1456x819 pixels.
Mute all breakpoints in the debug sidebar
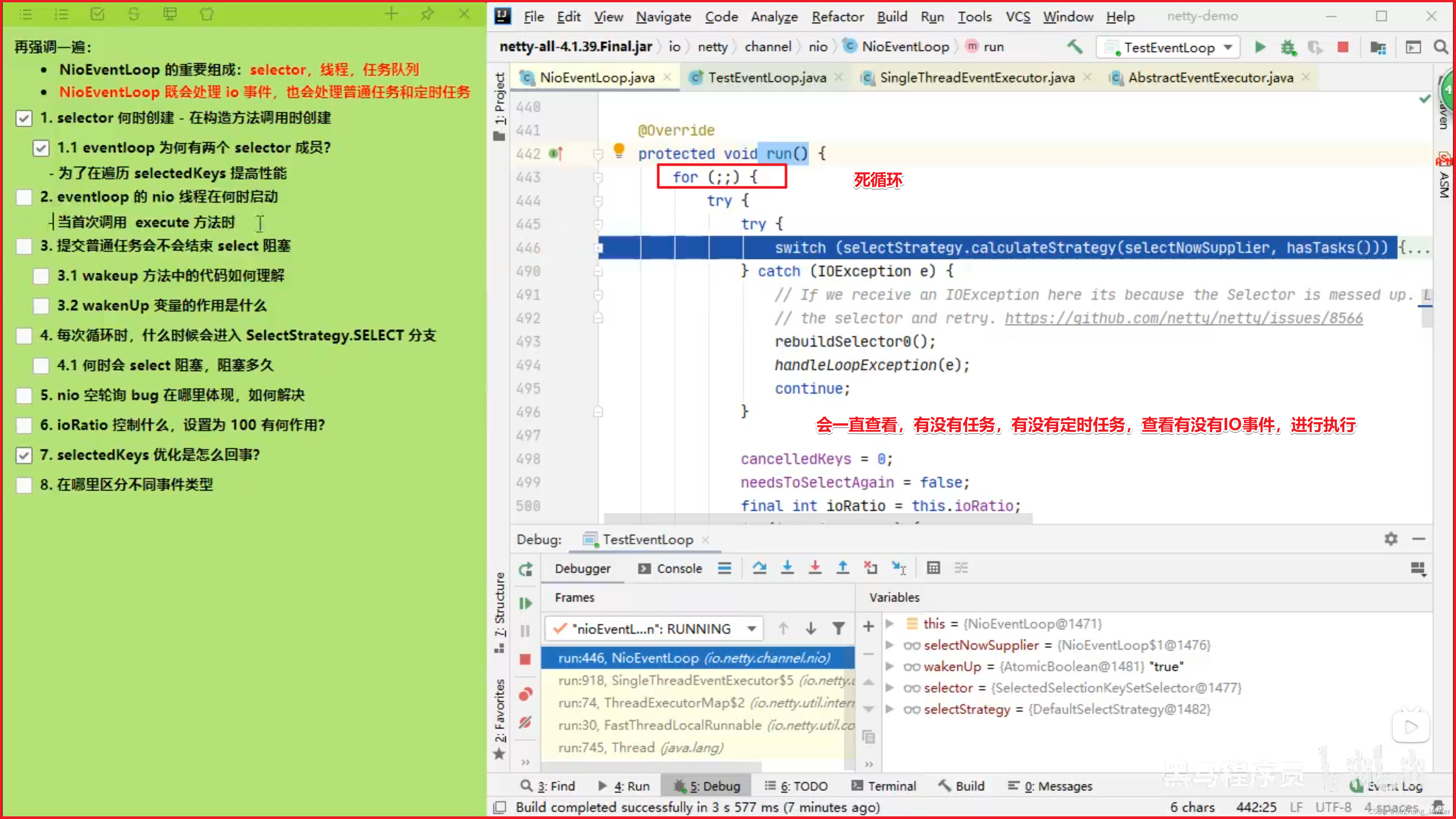526,722
